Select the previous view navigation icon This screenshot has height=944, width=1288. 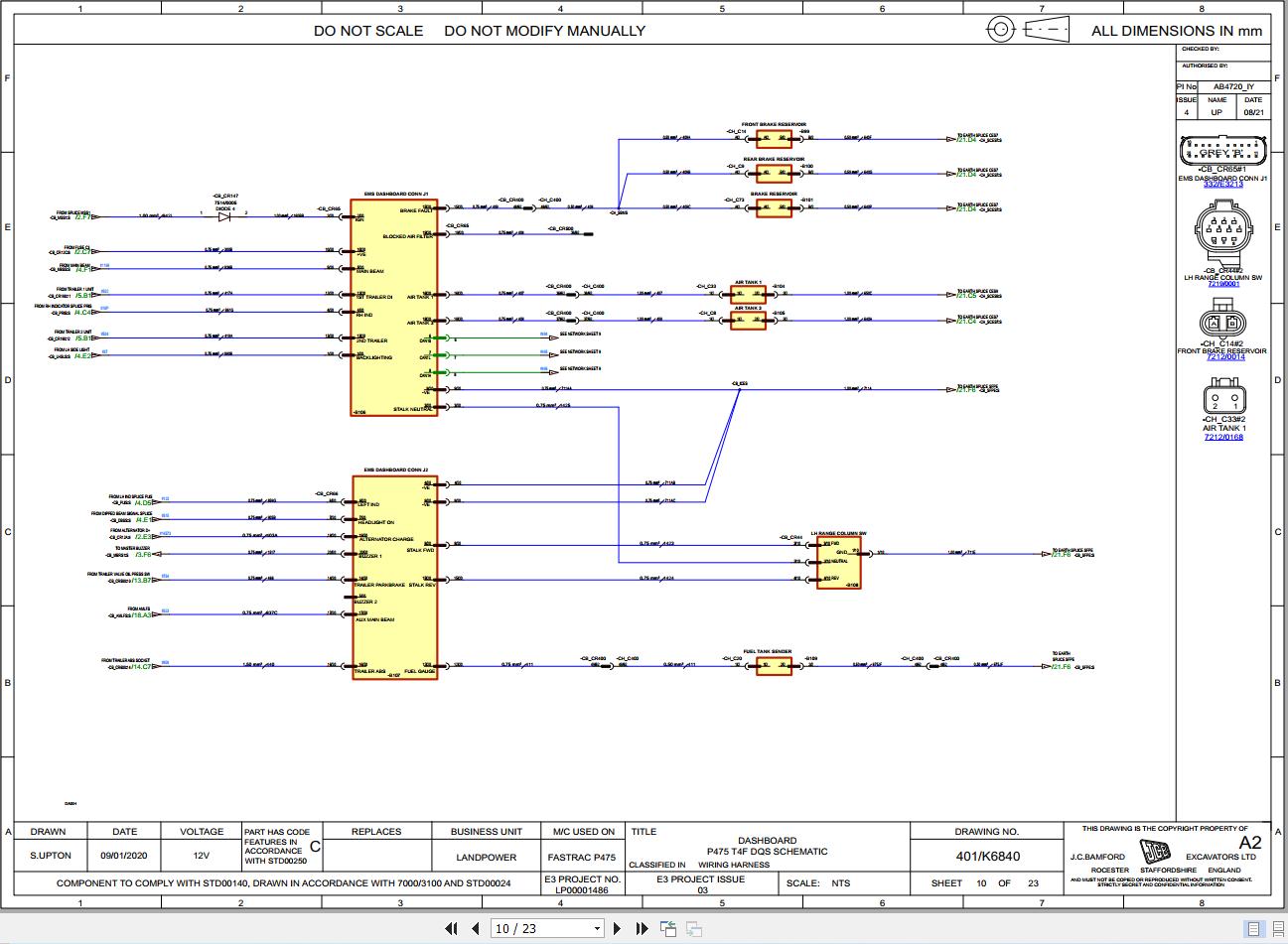click(666, 926)
